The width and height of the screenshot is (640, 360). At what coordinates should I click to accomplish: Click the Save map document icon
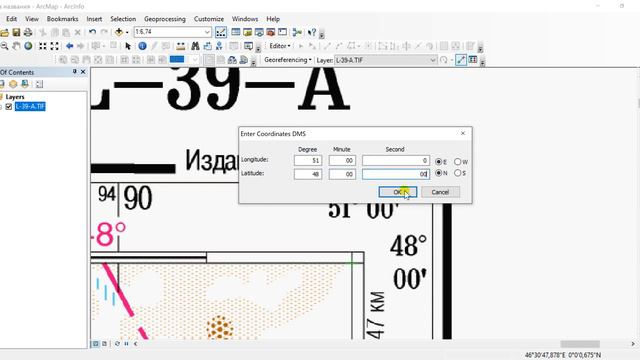[x=16, y=32]
